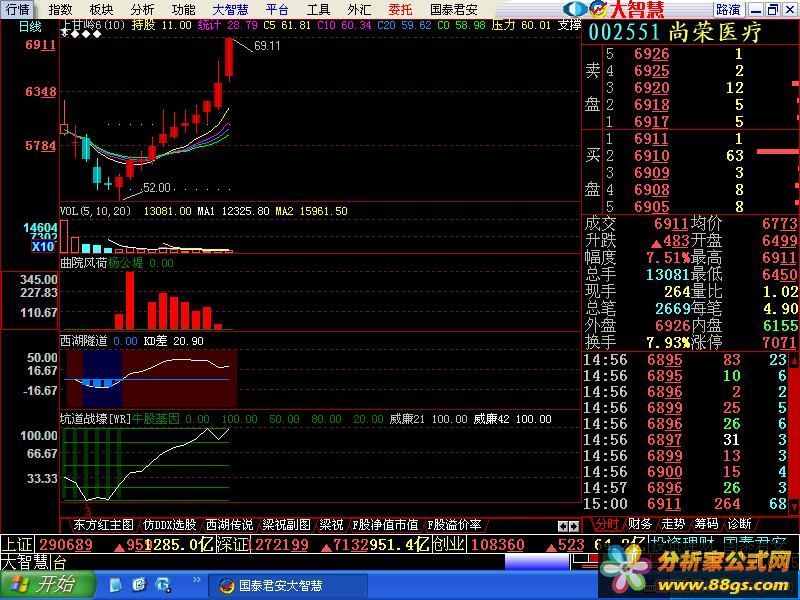Click scroll-down arrow of trade tick list
This screenshot has height=600, width=800.
[x=794, y=507]
